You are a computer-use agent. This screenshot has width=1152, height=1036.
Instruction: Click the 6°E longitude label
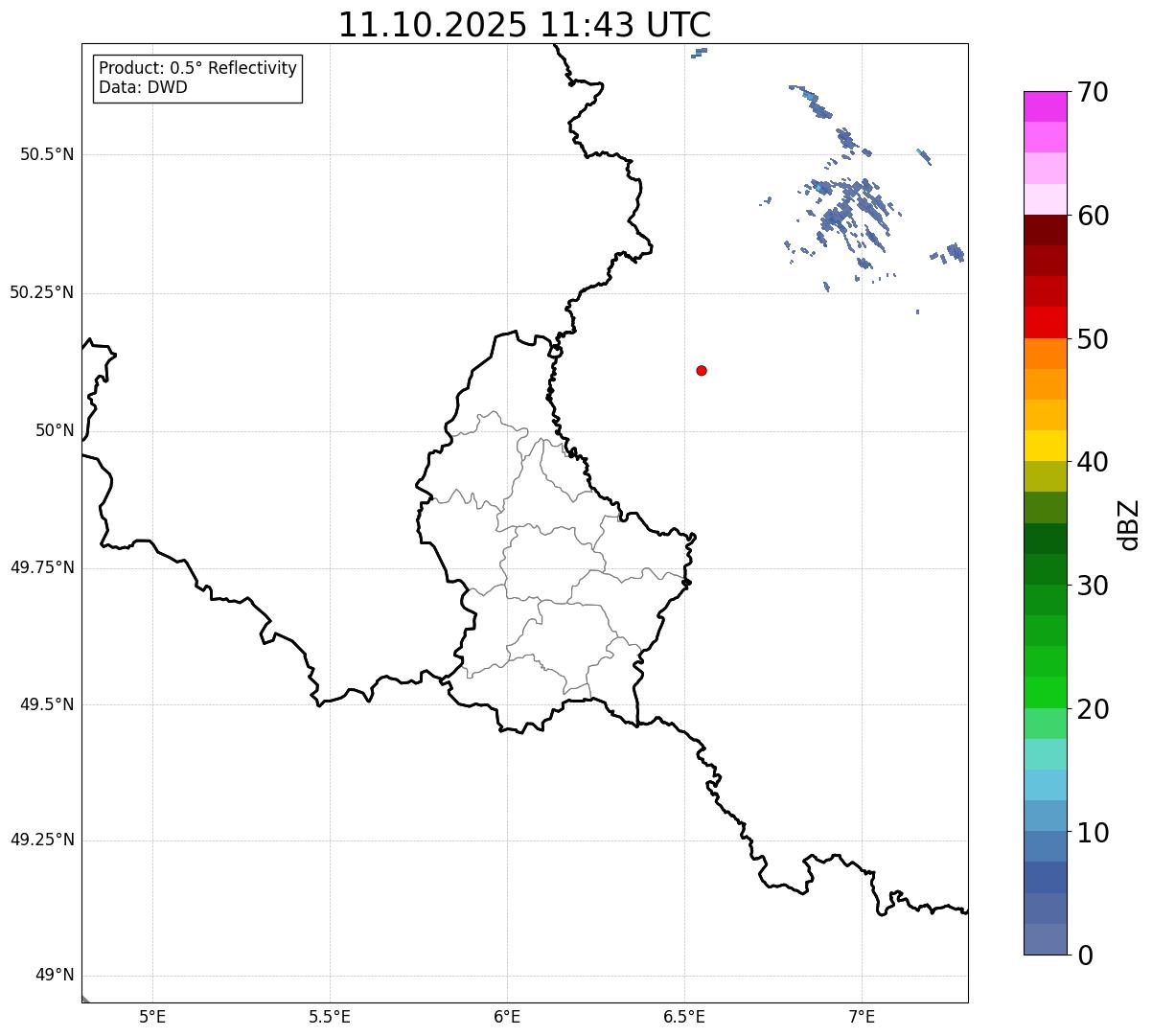(x=507, y=1016)
